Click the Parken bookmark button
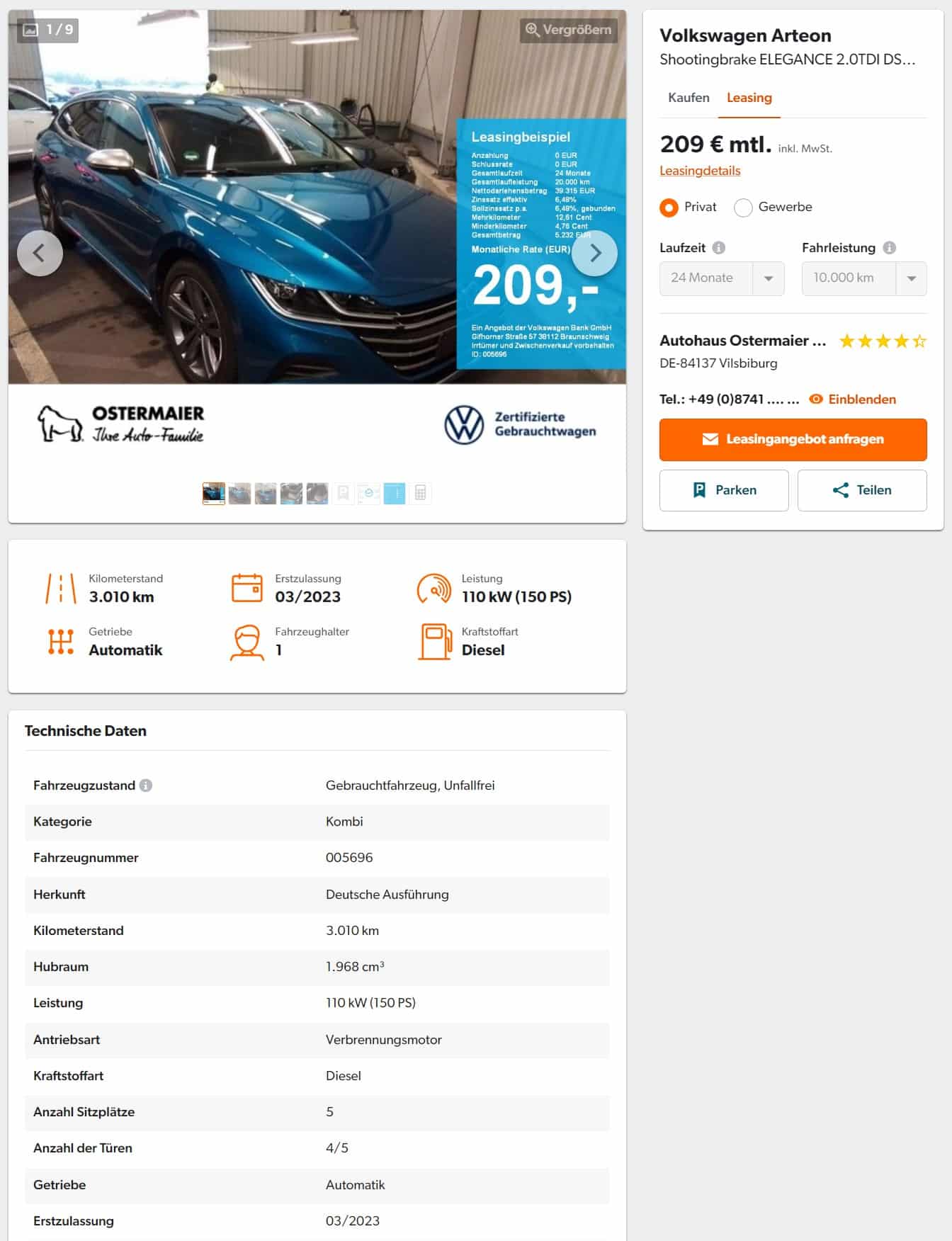The width and height of the screenshot is (952, 1241). [x=724, y=490]
